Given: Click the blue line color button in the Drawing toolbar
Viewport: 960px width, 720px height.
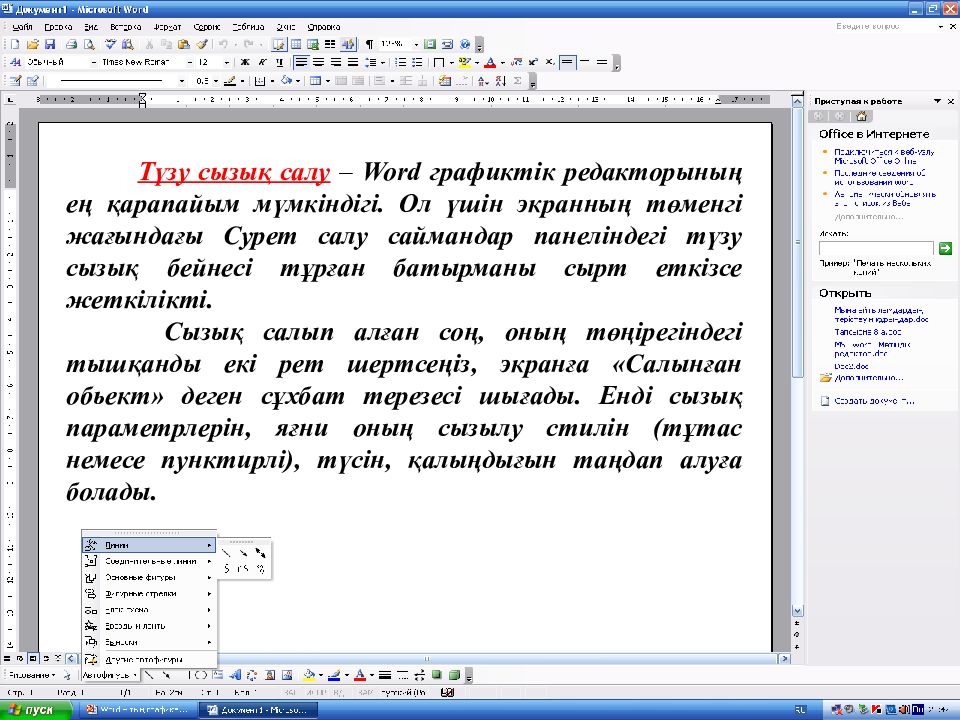Looking at the screenshot, I should pos(334,675).
